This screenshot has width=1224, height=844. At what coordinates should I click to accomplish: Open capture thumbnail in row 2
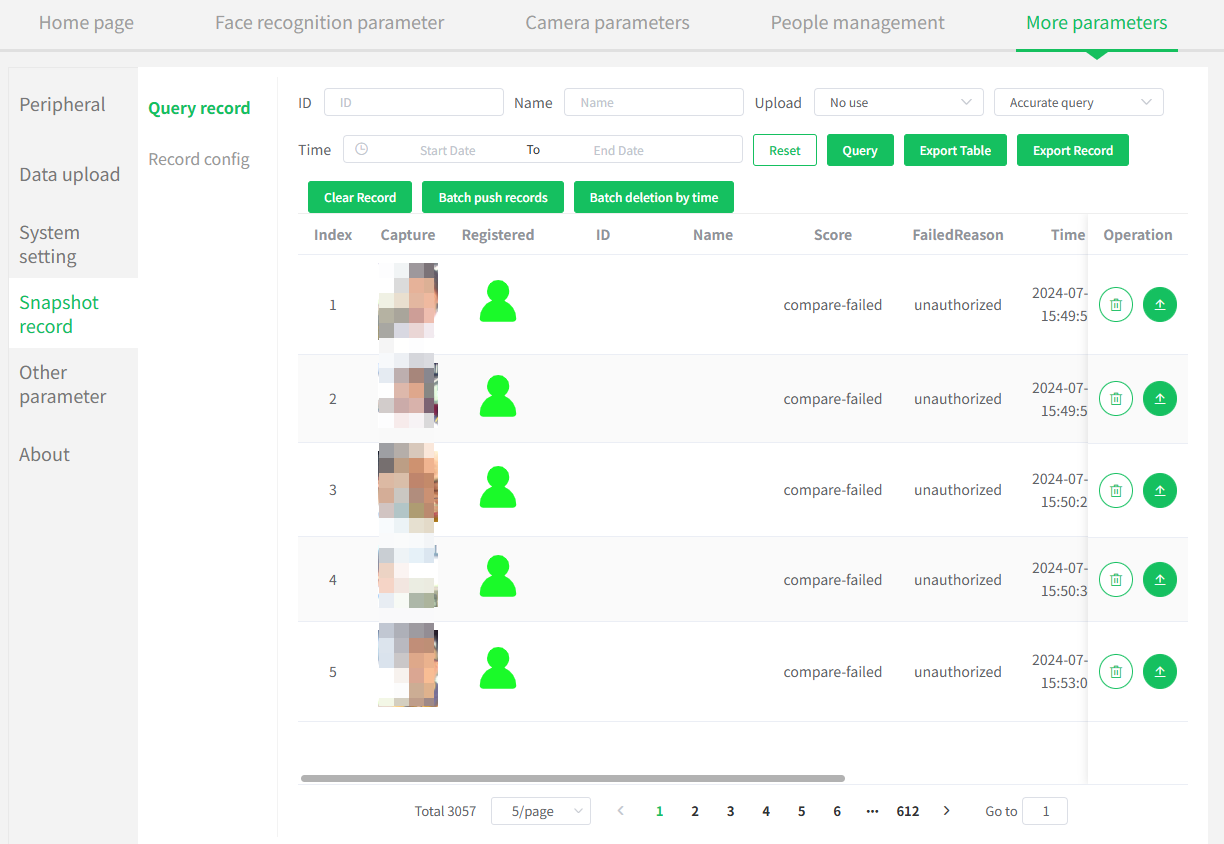(408, 398)
